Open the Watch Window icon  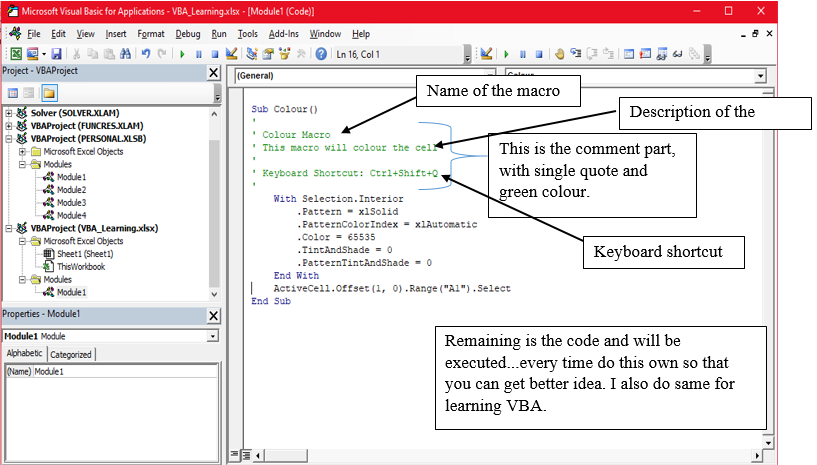[x=662, y=54]
